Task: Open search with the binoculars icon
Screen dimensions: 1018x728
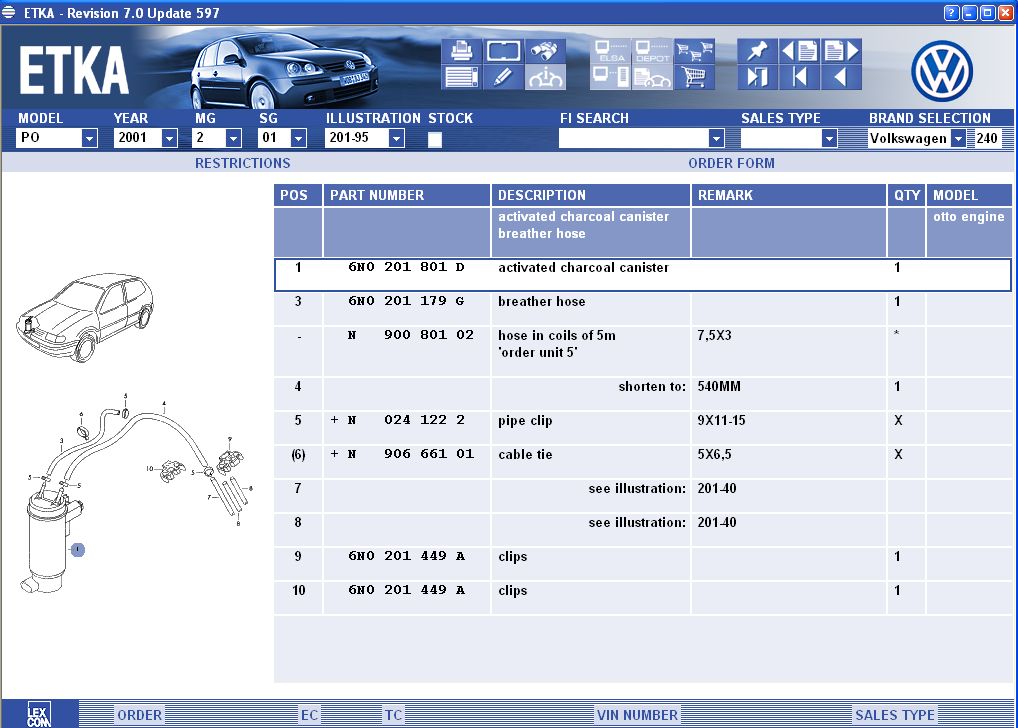Action: pos(545,51)
